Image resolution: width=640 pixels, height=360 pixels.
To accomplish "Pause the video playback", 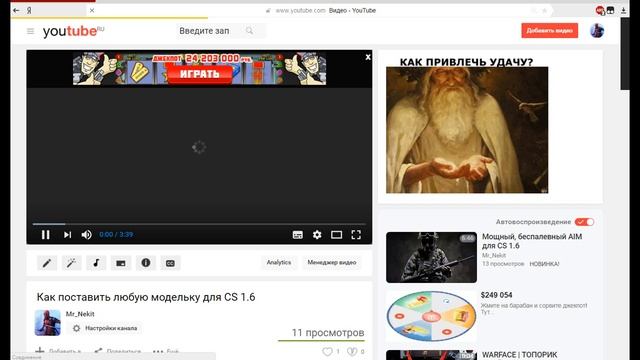I will [45, 235].
